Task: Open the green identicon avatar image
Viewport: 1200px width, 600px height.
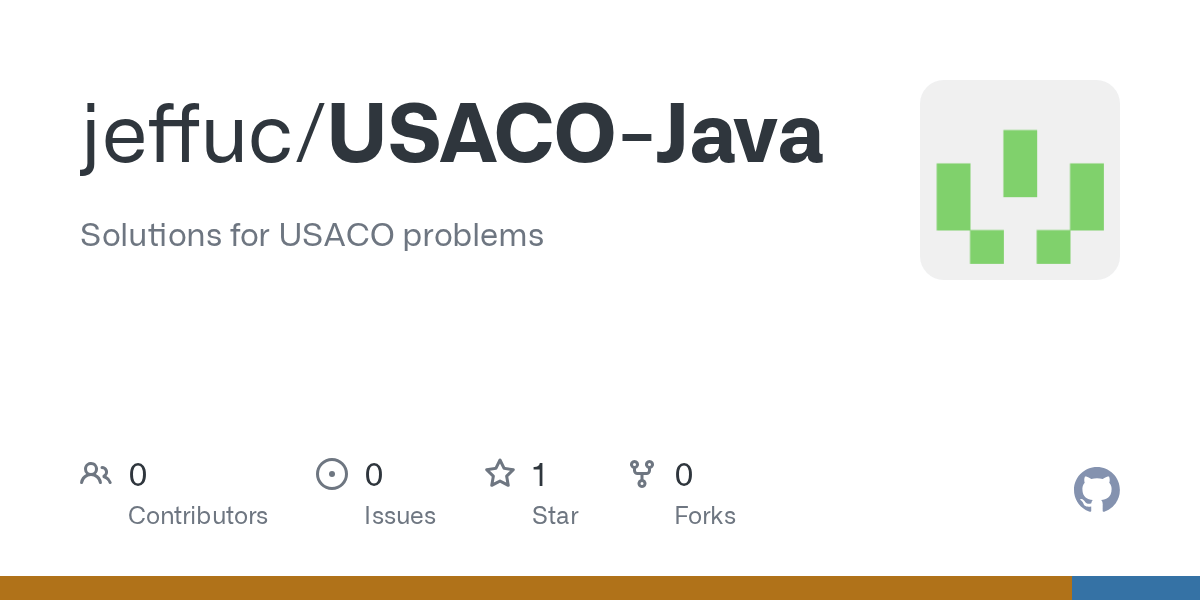Action: tap(1020, 180)
